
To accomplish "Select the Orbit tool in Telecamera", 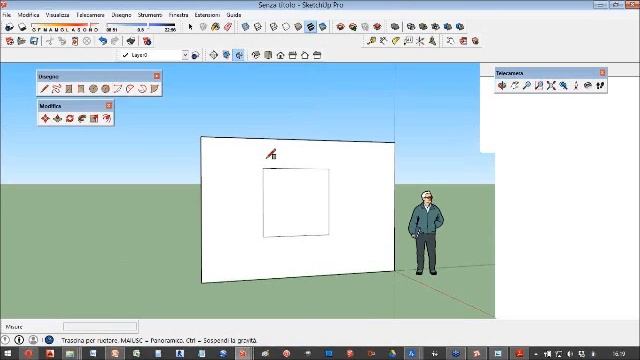I will 502,85.
